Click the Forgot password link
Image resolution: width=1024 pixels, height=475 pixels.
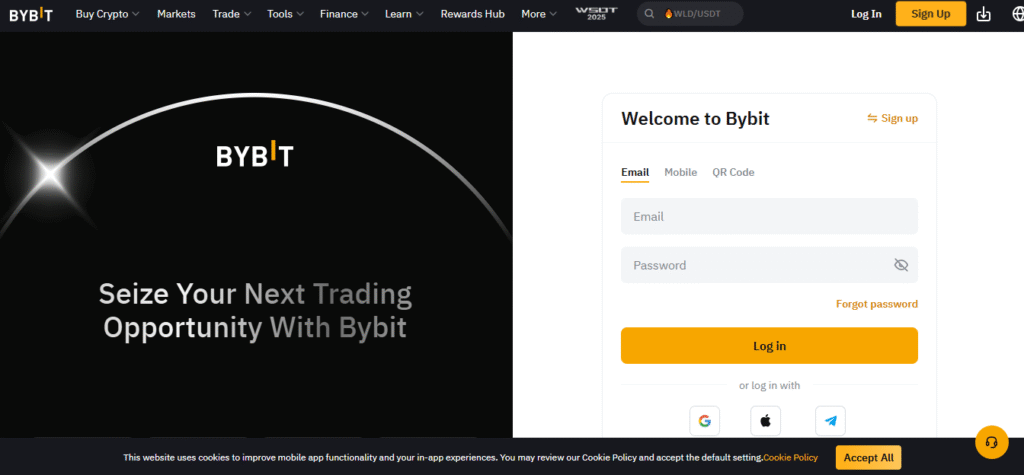point(876,304)
